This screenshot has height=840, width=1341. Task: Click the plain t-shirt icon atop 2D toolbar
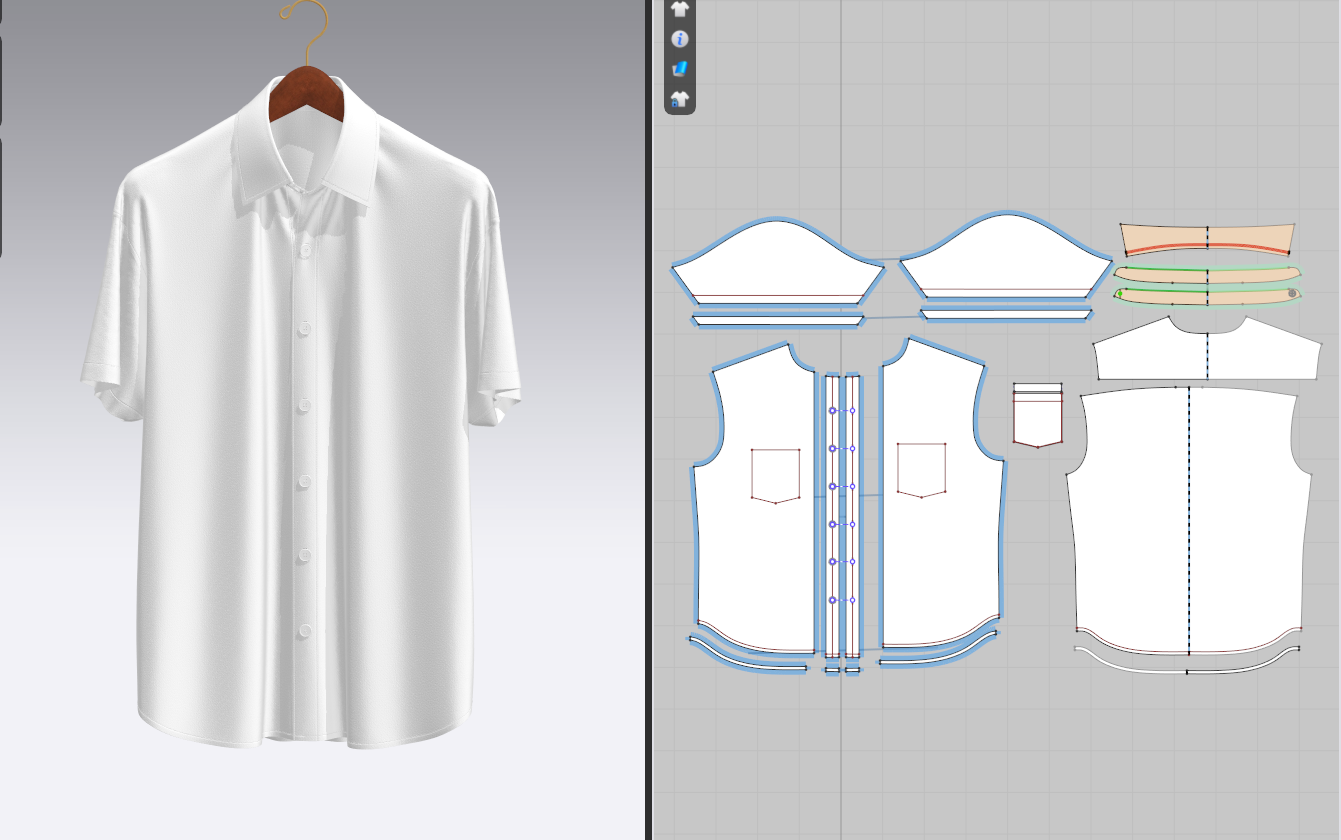tap(680, 9)
